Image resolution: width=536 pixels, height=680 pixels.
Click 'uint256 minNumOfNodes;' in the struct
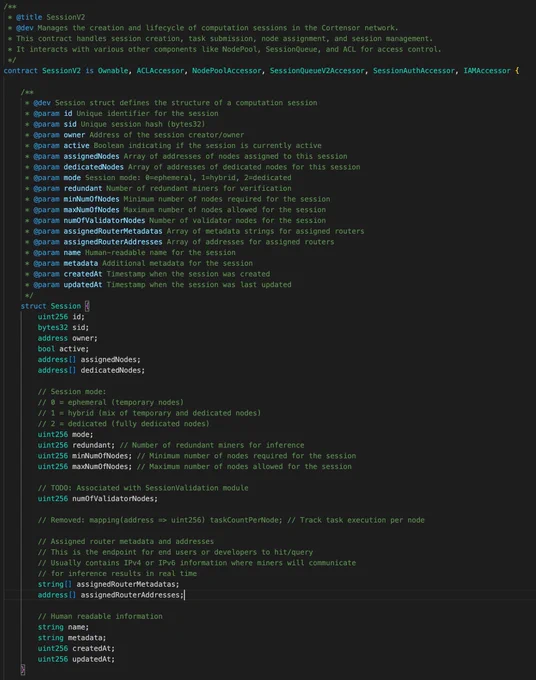coord(85,456)
